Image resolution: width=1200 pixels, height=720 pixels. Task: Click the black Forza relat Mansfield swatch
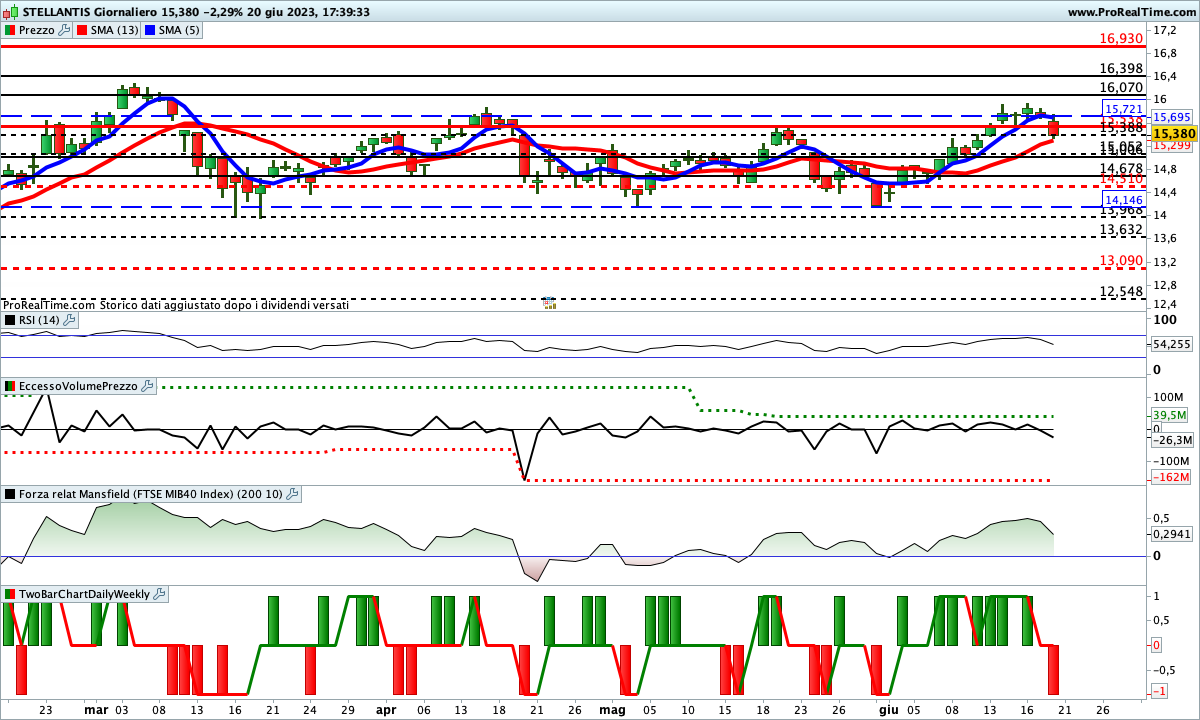coord(10,494)
